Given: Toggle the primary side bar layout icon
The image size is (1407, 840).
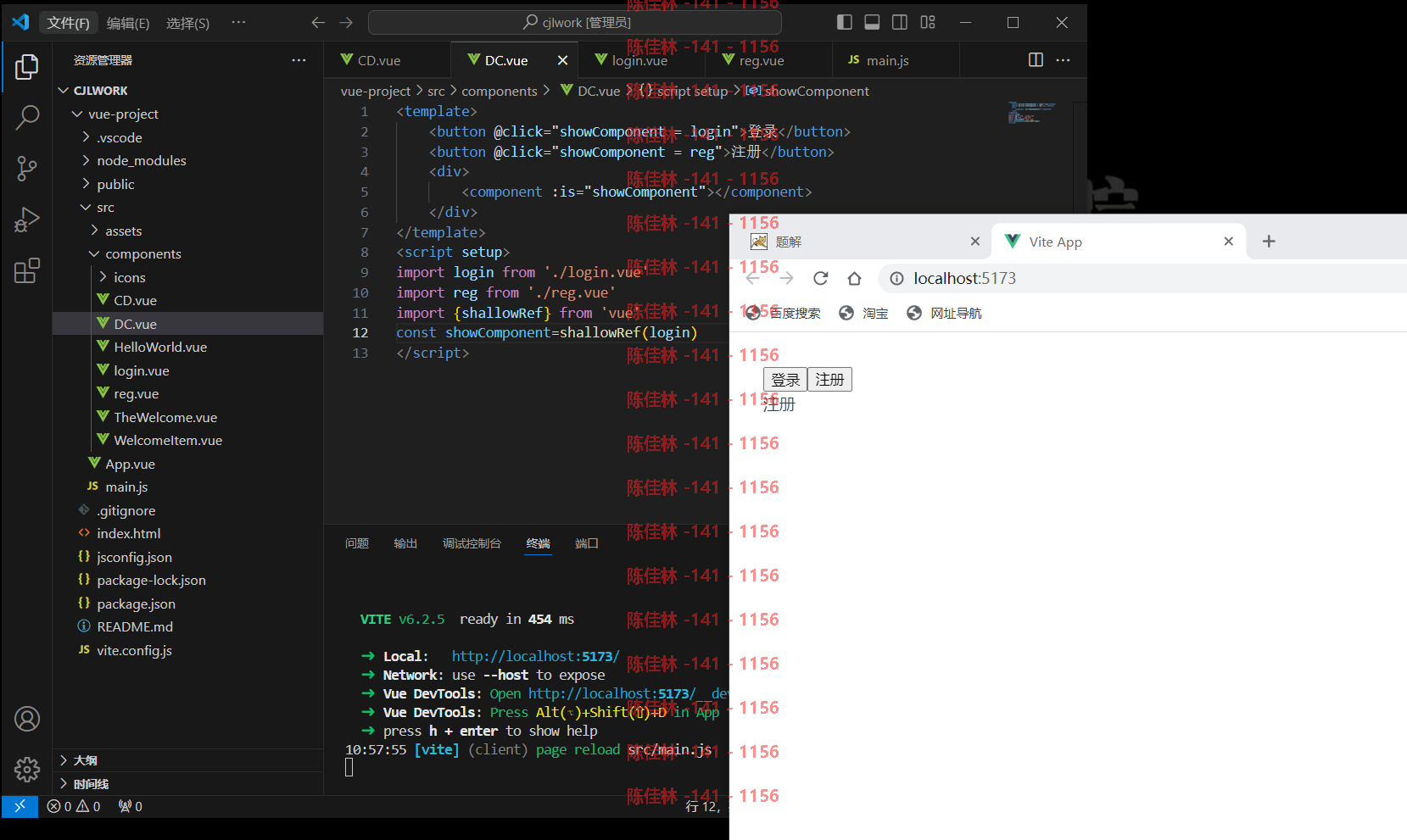Looking at the screenshot, I should (x=844, y=22).
